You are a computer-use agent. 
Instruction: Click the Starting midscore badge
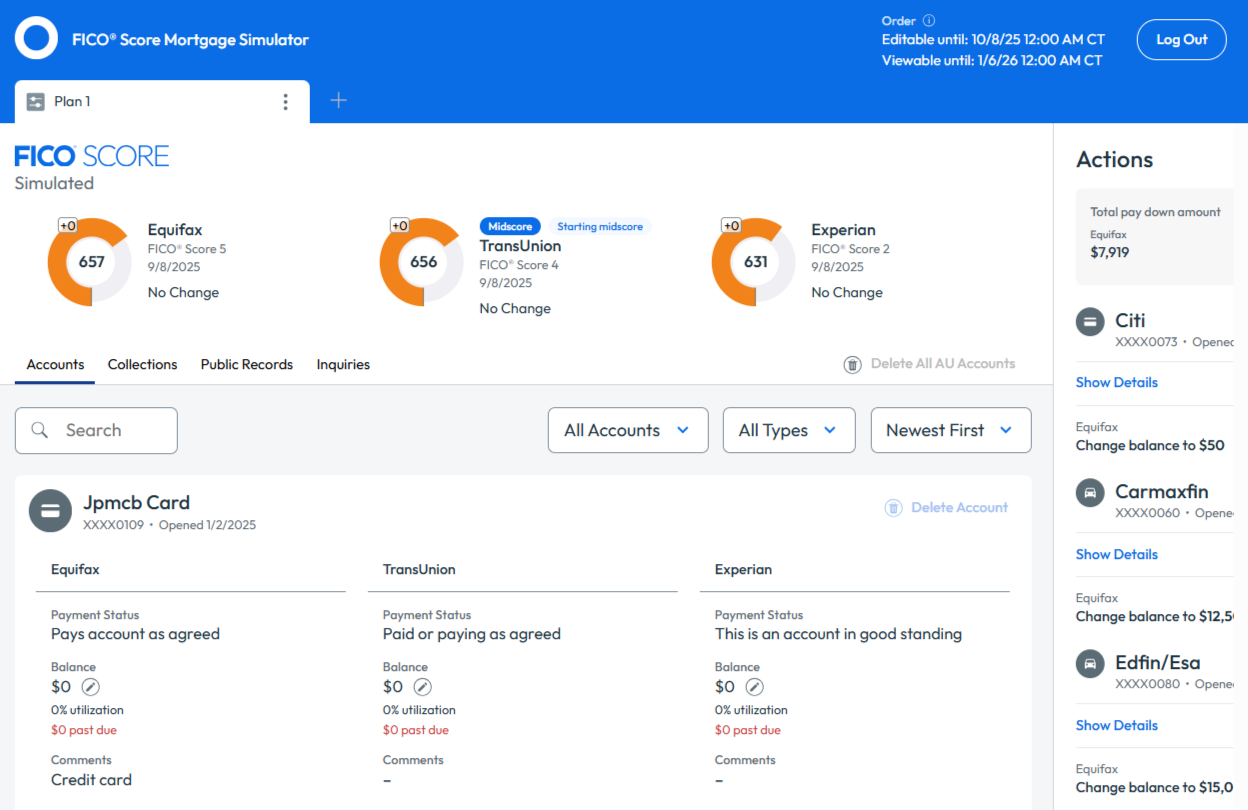(x=600, y=227)
